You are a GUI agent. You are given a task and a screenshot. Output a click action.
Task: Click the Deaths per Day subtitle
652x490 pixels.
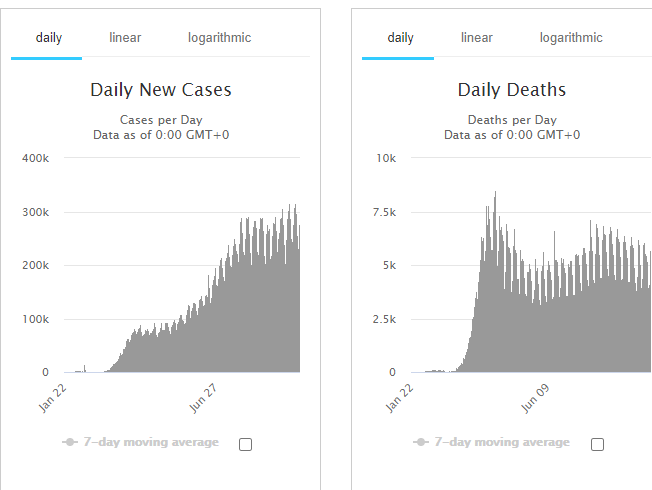pos(512,119)
